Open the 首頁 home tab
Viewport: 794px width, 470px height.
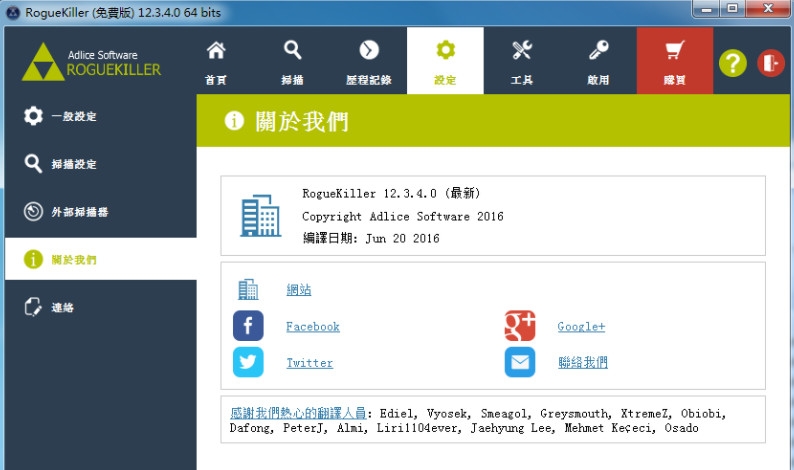[216, 61]
